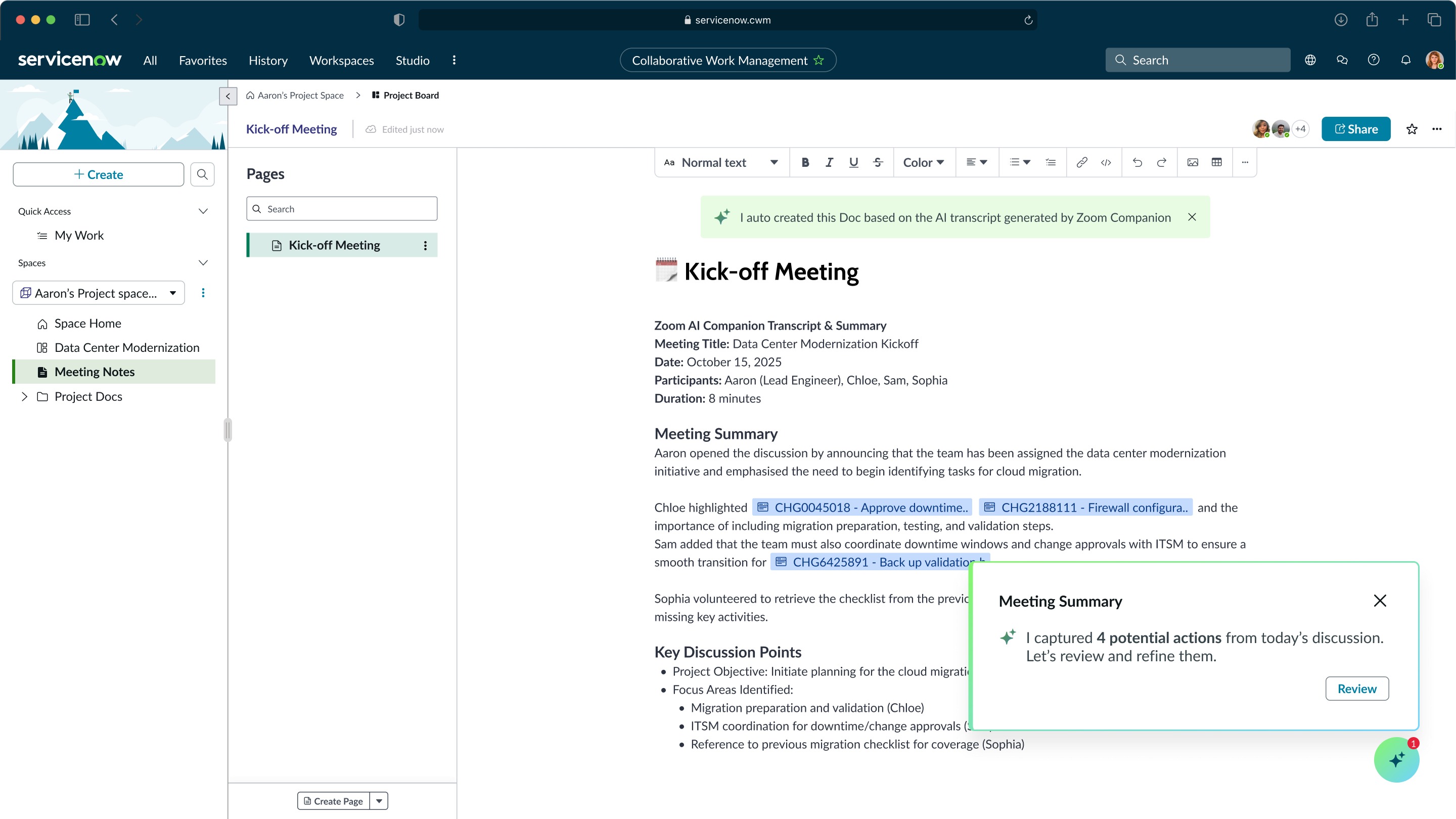Close the Meeting Summary popup
The height and width of the screenshot is (819, 1456).
point(1380,601)
